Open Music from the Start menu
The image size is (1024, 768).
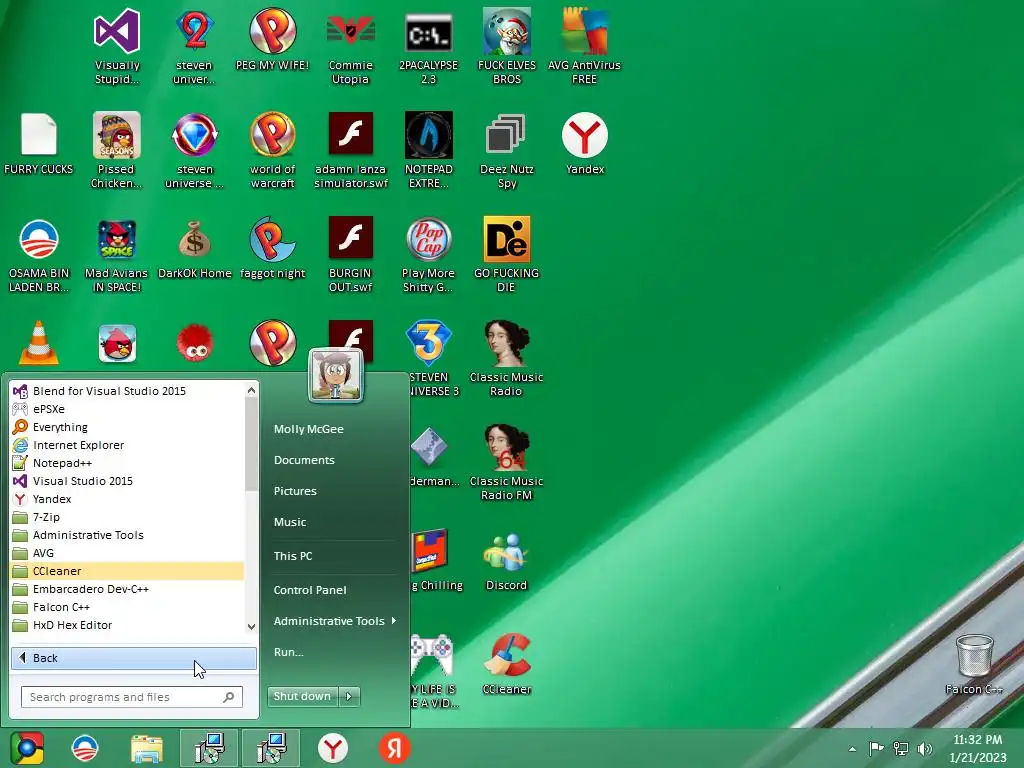[290, 522]
